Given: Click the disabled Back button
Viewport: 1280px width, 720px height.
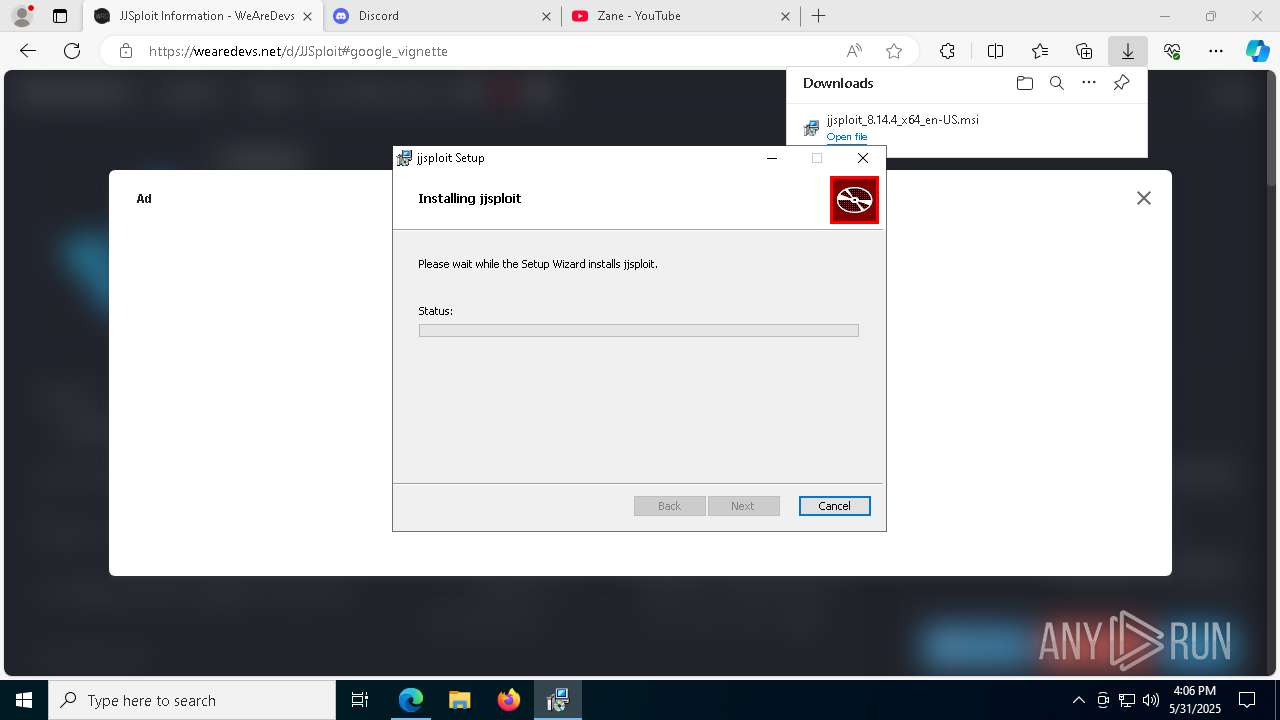Looking at the screenshot, I should point(670,506).
